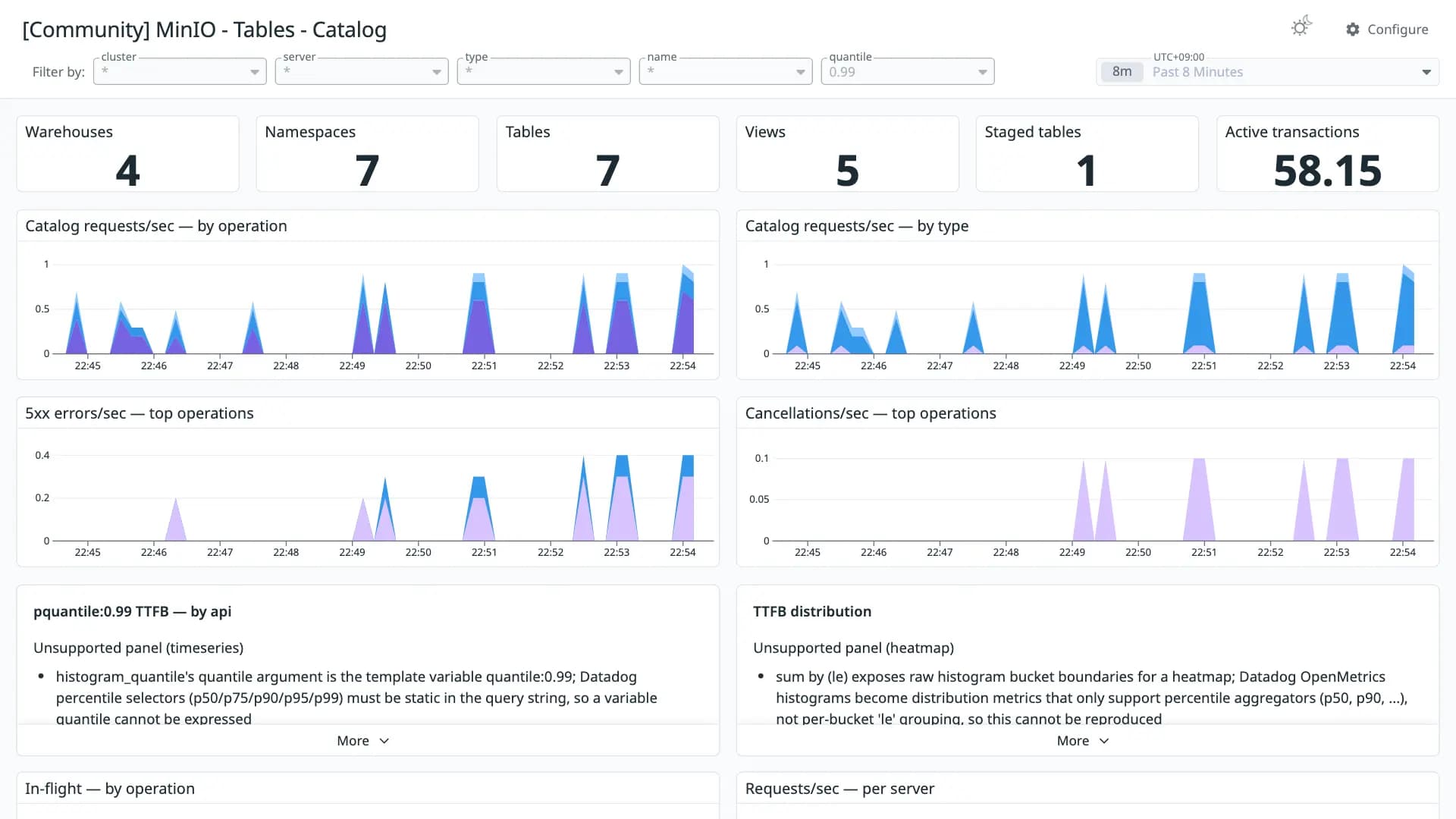1456x819 pixels.
Task: Select the Views value 5
Action: pyautogui.click(x=847, y=170)
